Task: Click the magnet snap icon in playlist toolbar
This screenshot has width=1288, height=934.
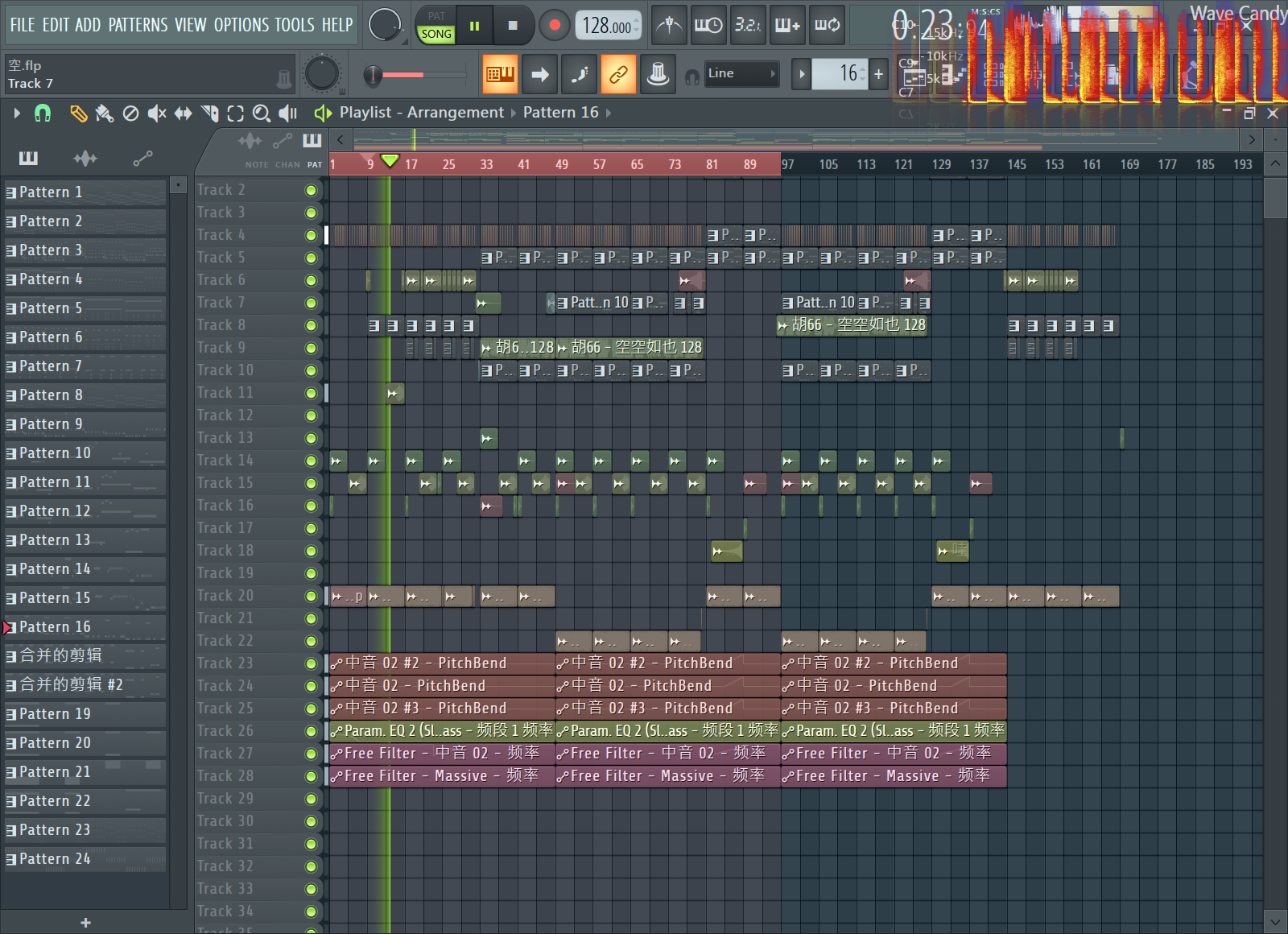Action: pos(43,114)
